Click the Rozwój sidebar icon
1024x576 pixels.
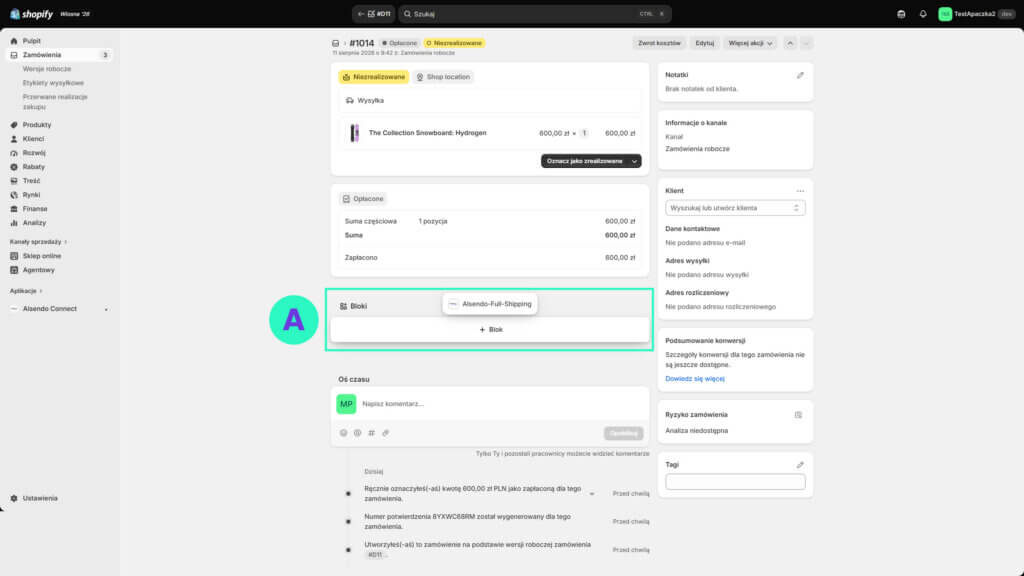pyautogui.click(x=14, y=153)
